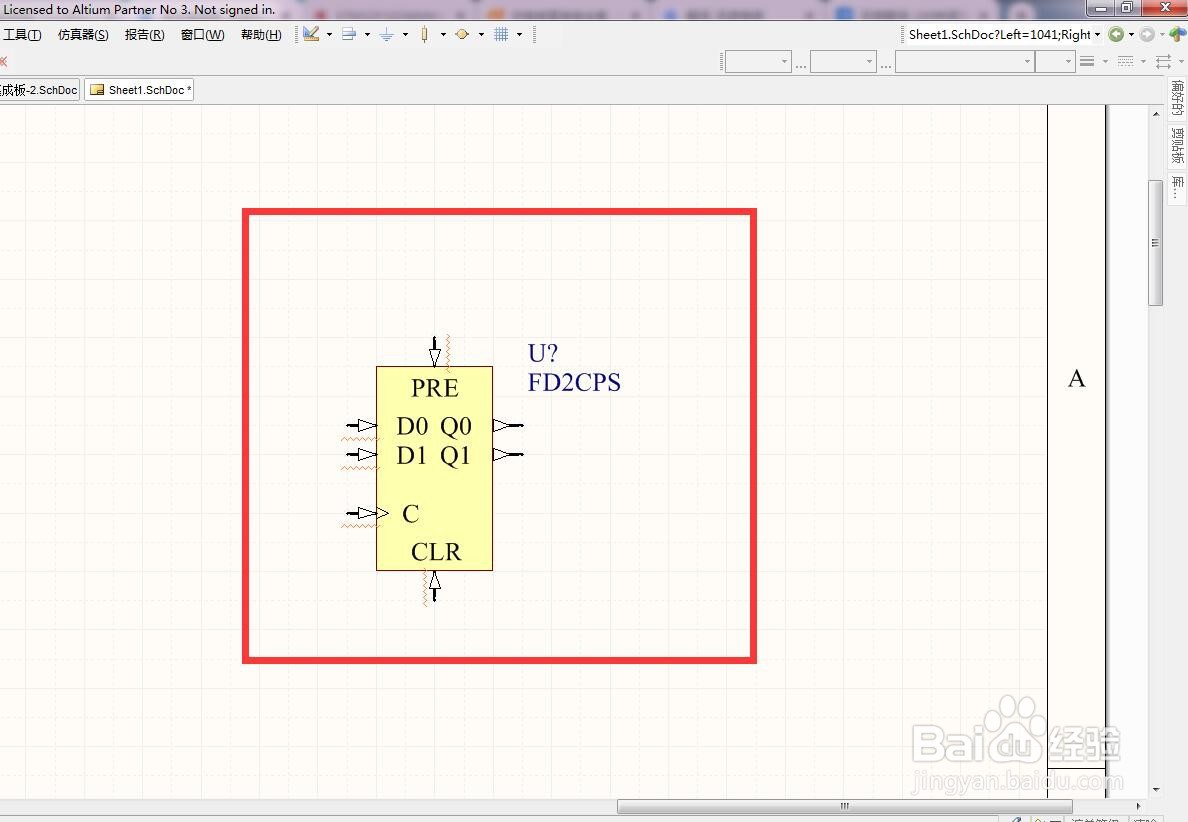
Task: Click the CLR pin label
Action: tap(436, 552)
